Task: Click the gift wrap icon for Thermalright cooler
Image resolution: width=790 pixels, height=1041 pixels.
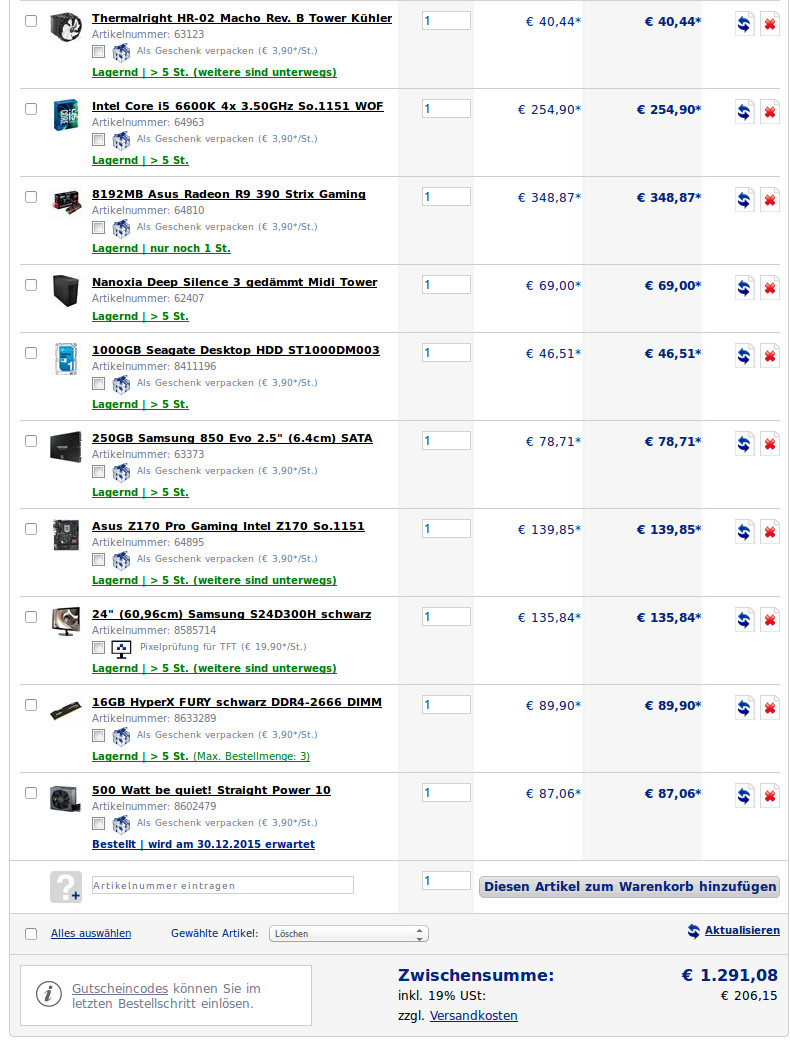Action: click(x=121, y=52)
